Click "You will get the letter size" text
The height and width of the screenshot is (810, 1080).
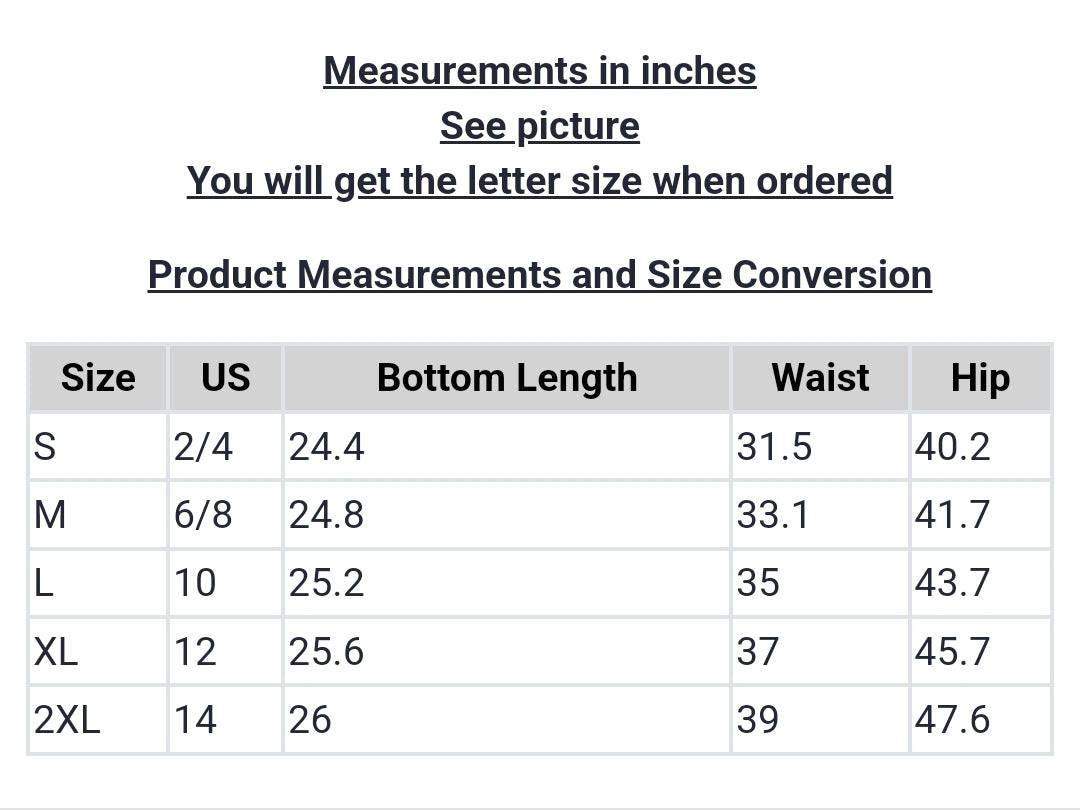(540, 181)
